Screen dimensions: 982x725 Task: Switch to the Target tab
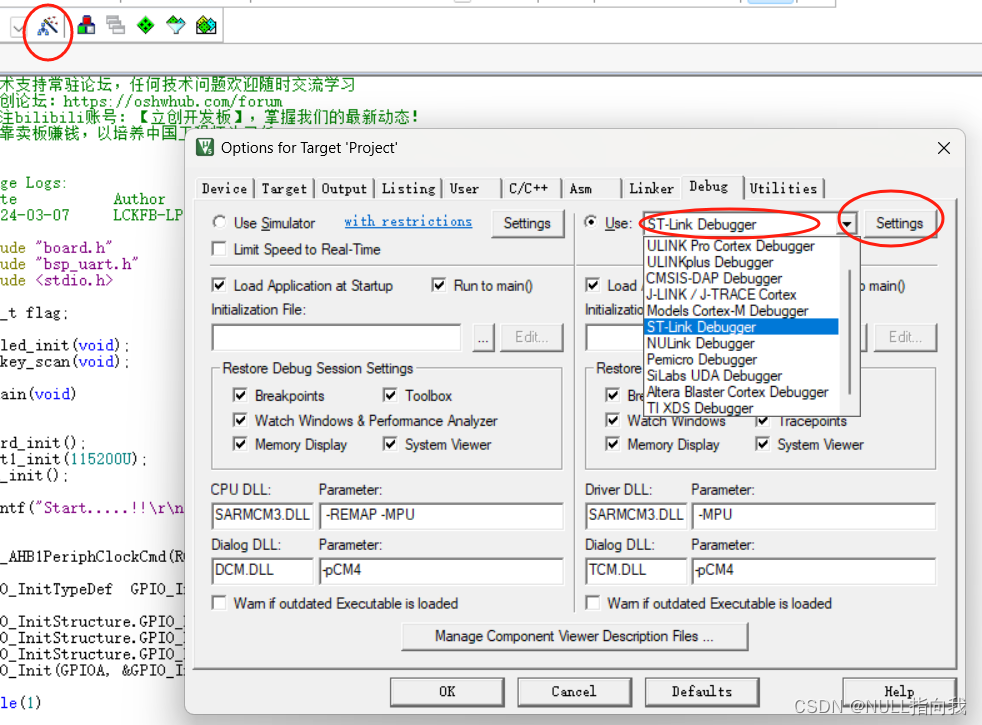[284, 188]
